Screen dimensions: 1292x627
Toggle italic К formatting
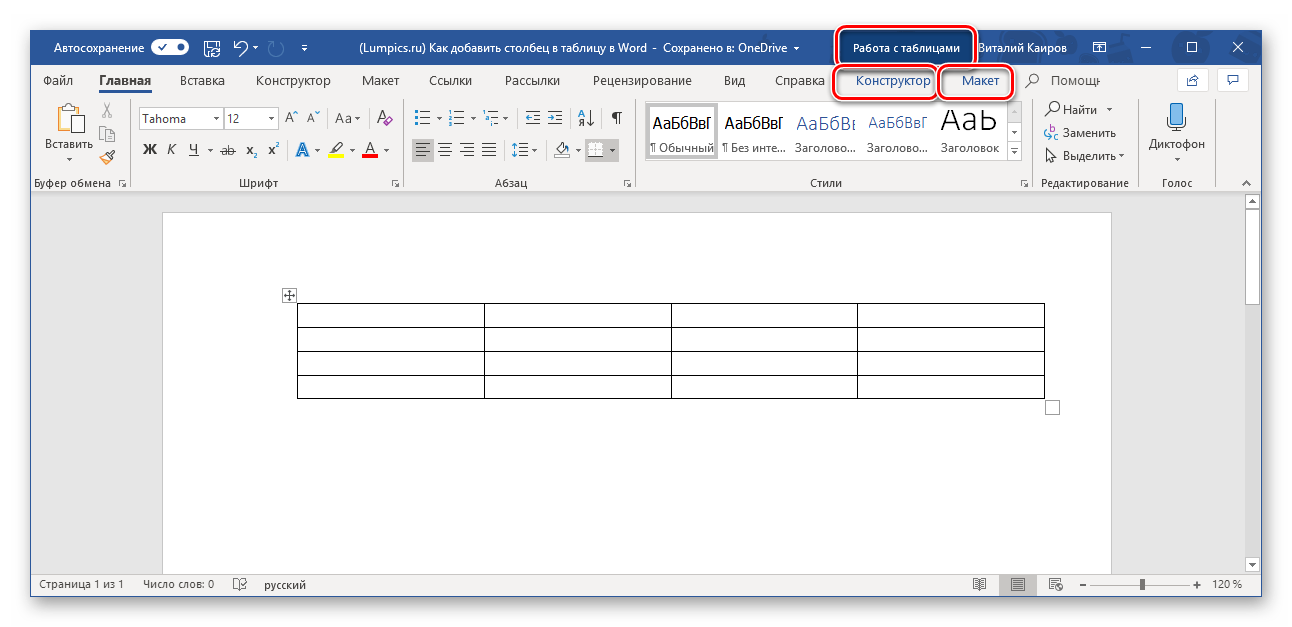pos(172,150)
